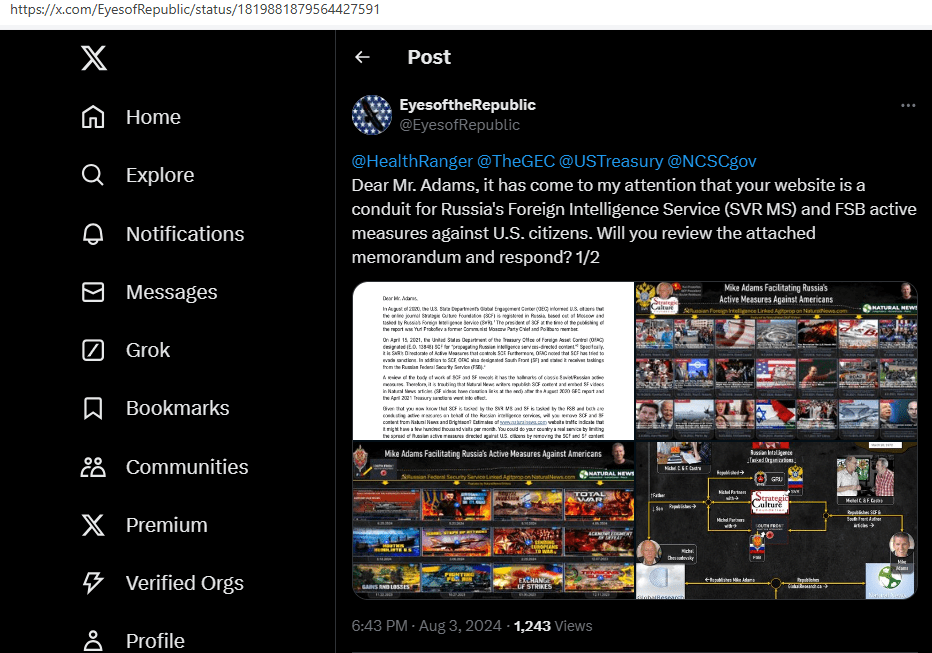Click the EyesoftheRepublic profile avatar
932x653 pixels.
click(371, 115)
